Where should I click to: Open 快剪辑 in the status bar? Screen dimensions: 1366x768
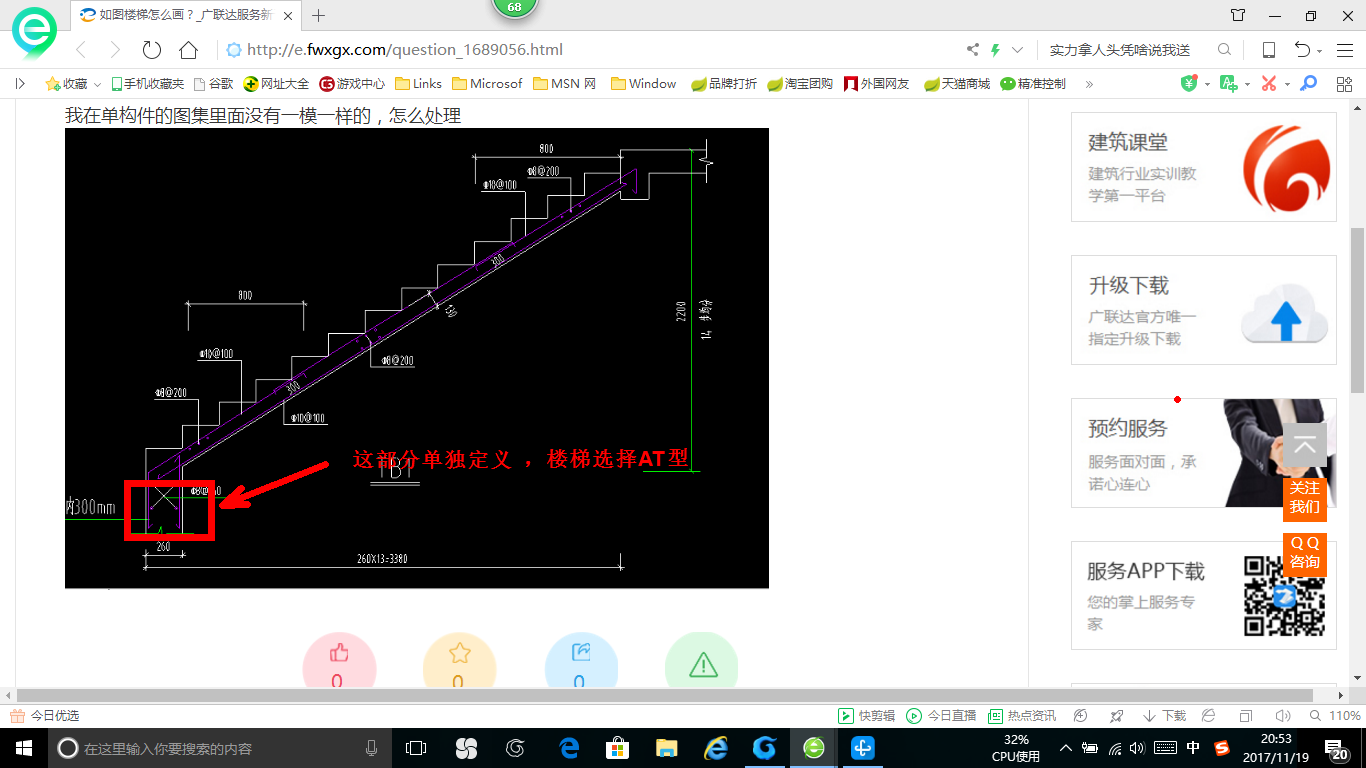pos(866,716)
